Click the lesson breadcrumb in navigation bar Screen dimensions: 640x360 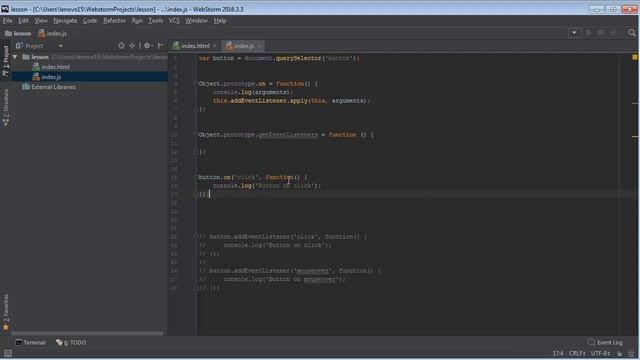click(x=18, y=33)
